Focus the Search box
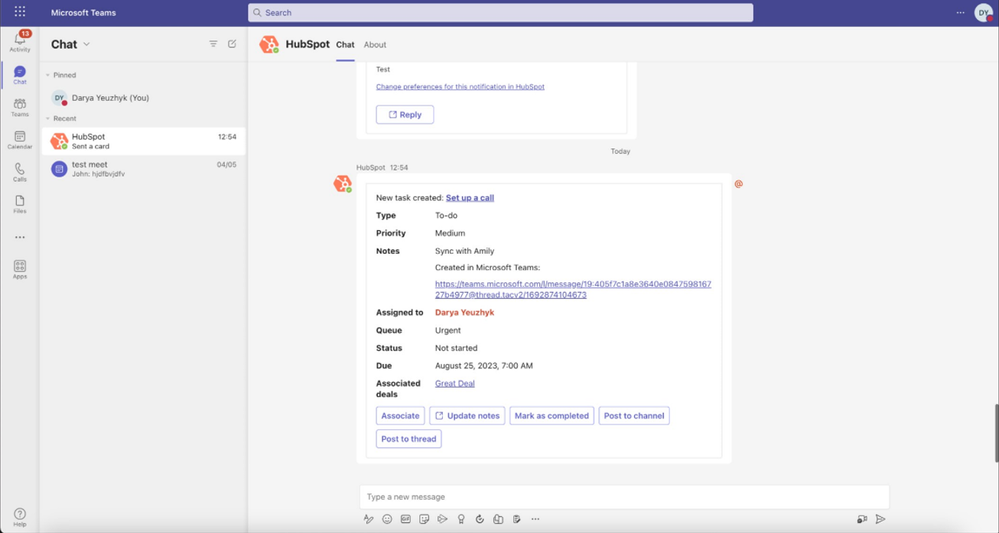Screen dimensions: 999x533 (500, 13)
